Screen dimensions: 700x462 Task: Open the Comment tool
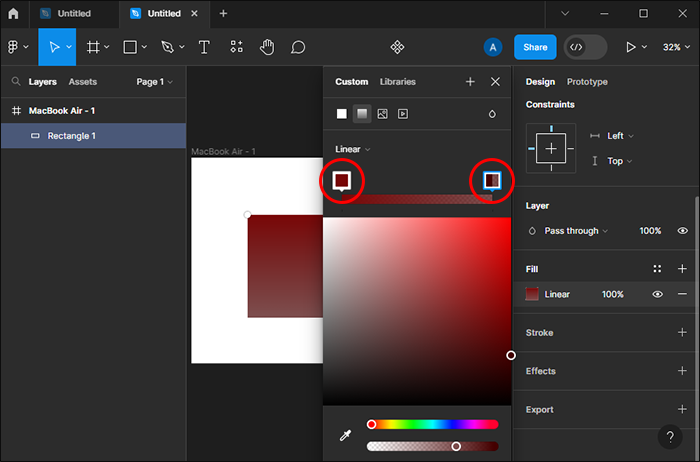tap(298, 47)
